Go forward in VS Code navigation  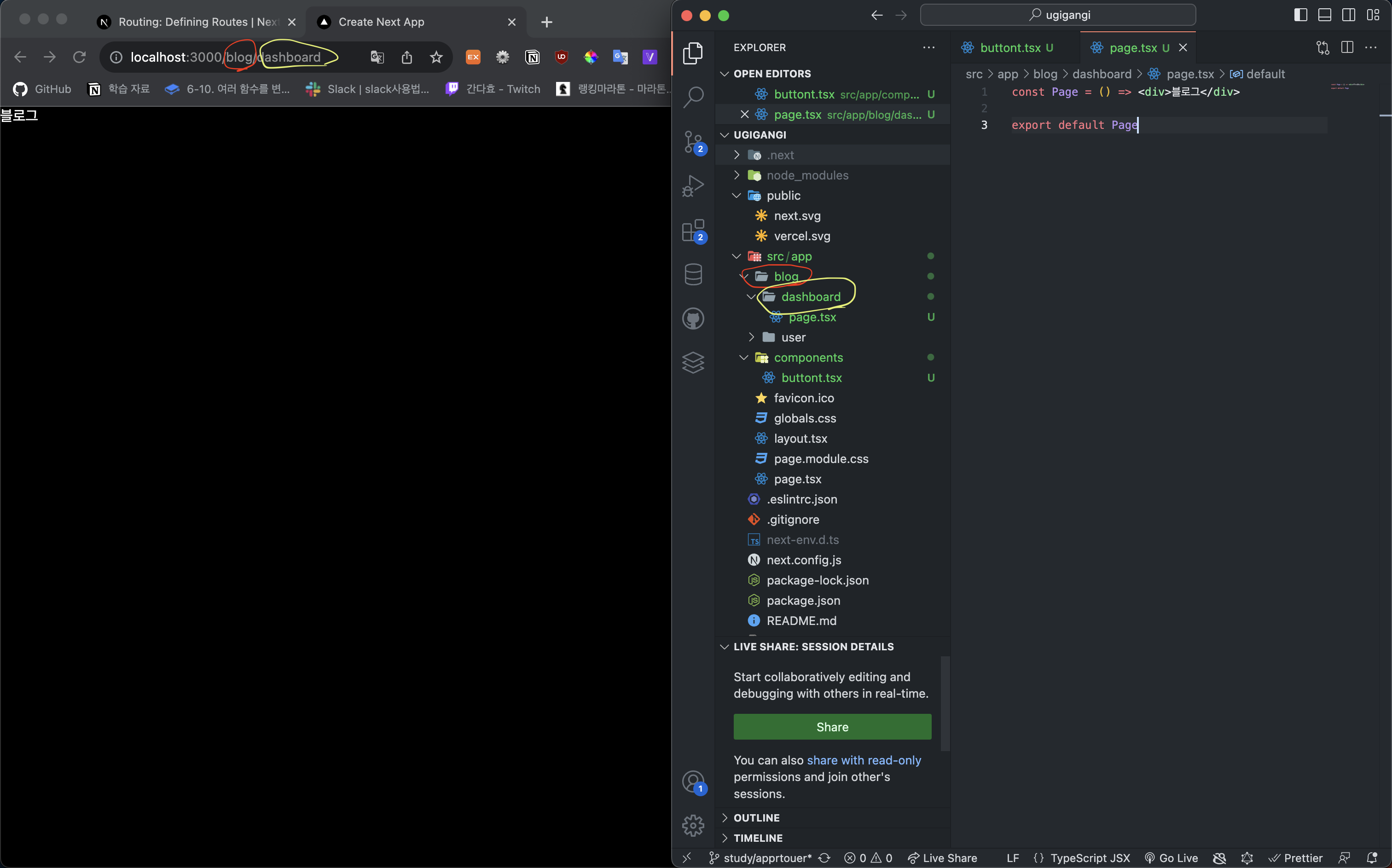coord(901,15)
